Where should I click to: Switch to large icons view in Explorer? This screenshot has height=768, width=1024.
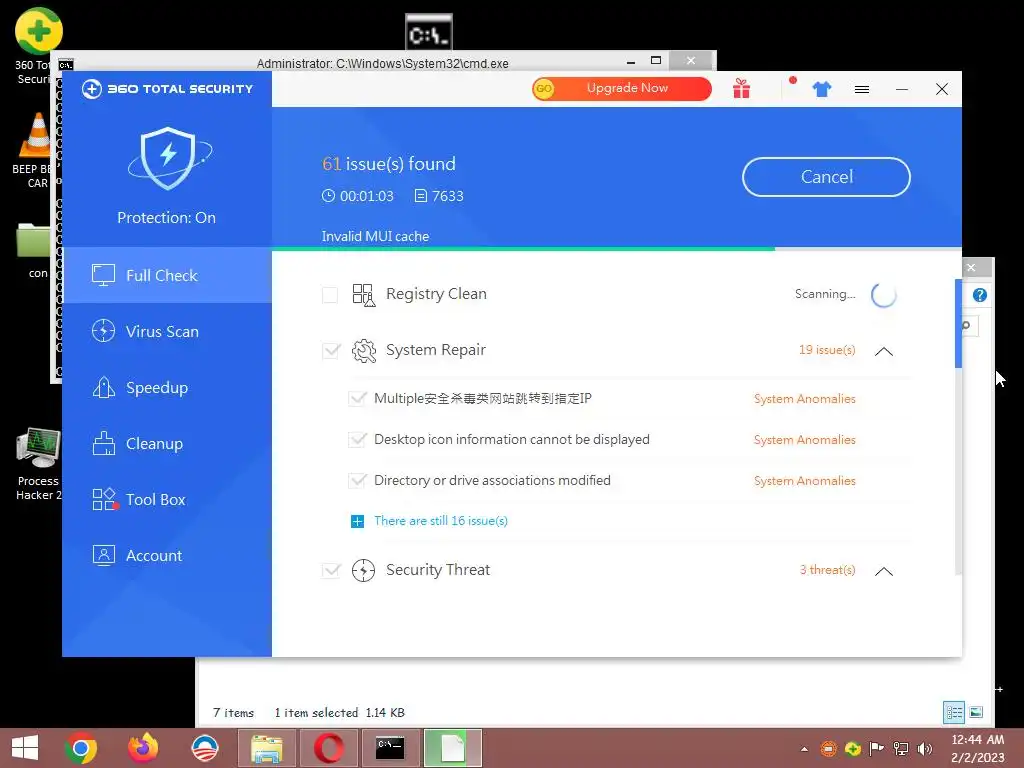tap(976, 712)
